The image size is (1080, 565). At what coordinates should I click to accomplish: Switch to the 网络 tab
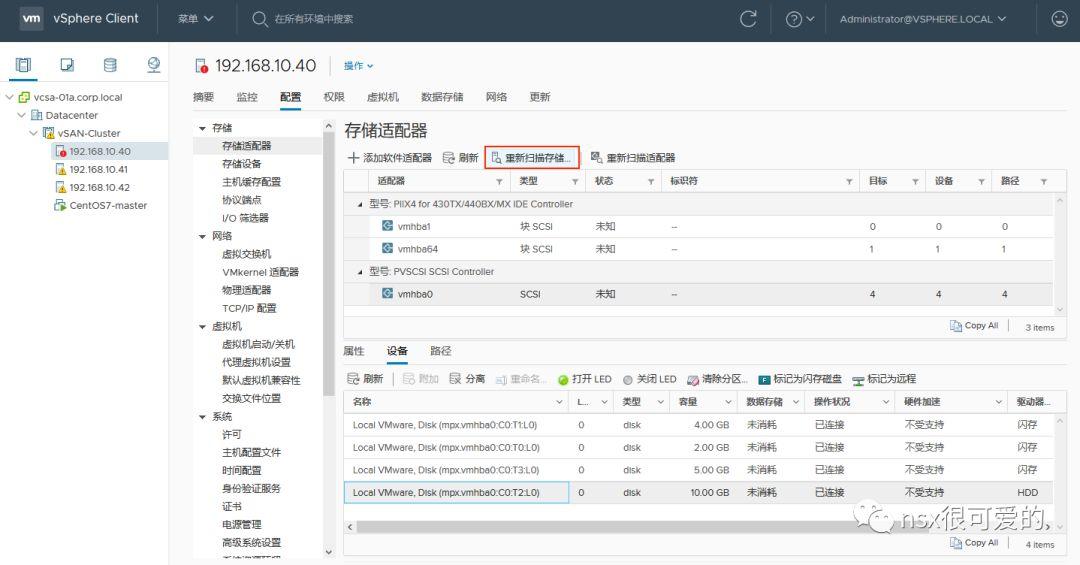[x=497, y=97]
